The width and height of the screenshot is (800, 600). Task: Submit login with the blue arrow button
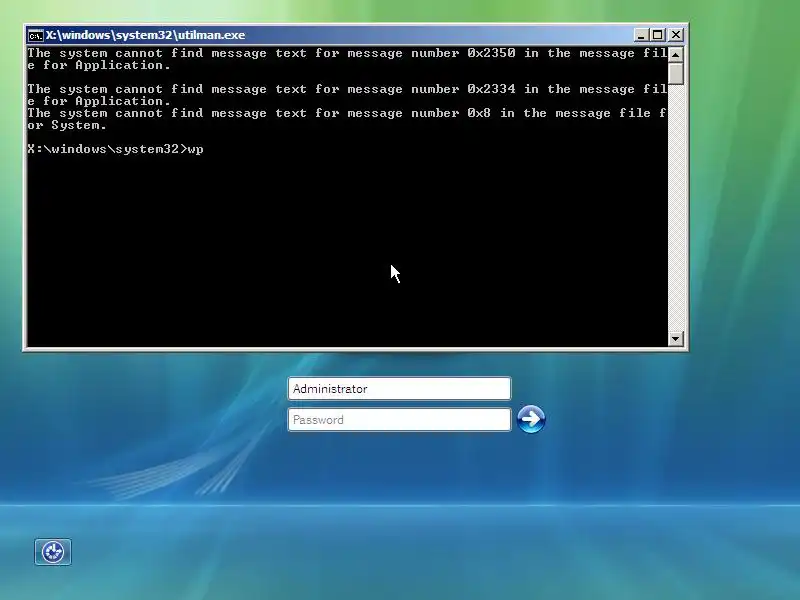[531, 419]
